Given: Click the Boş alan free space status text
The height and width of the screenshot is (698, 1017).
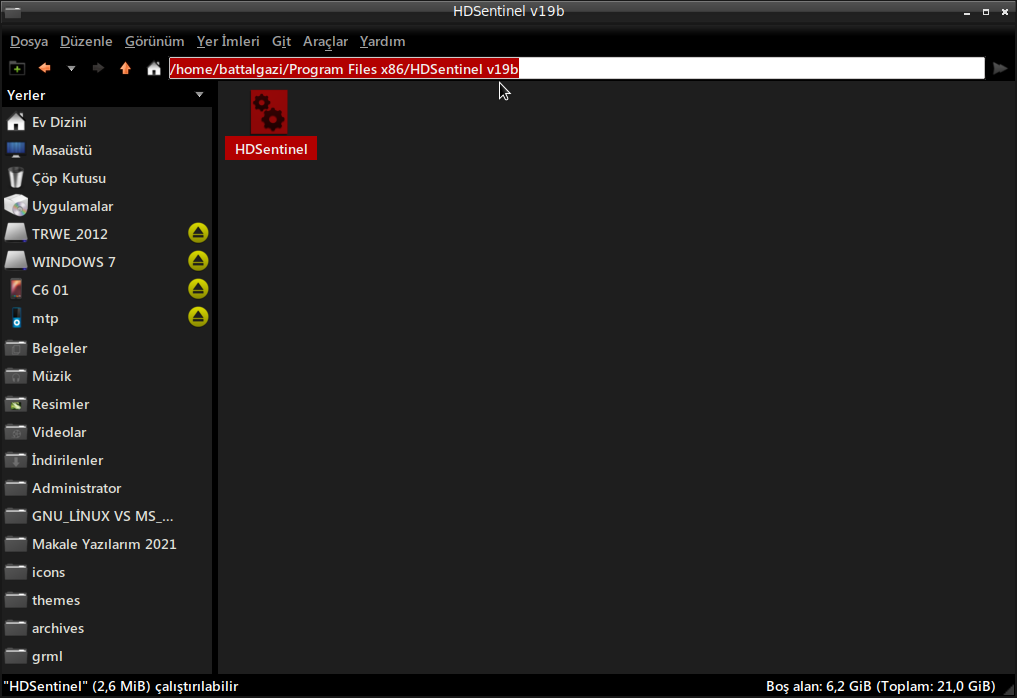Looking at the screenshot, I should [x=880, y=686].
